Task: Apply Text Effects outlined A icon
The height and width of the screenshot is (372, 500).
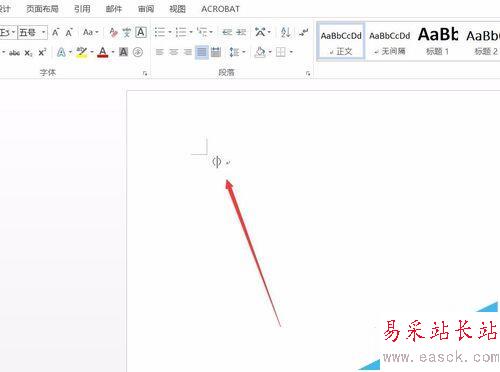Action: 61,52
